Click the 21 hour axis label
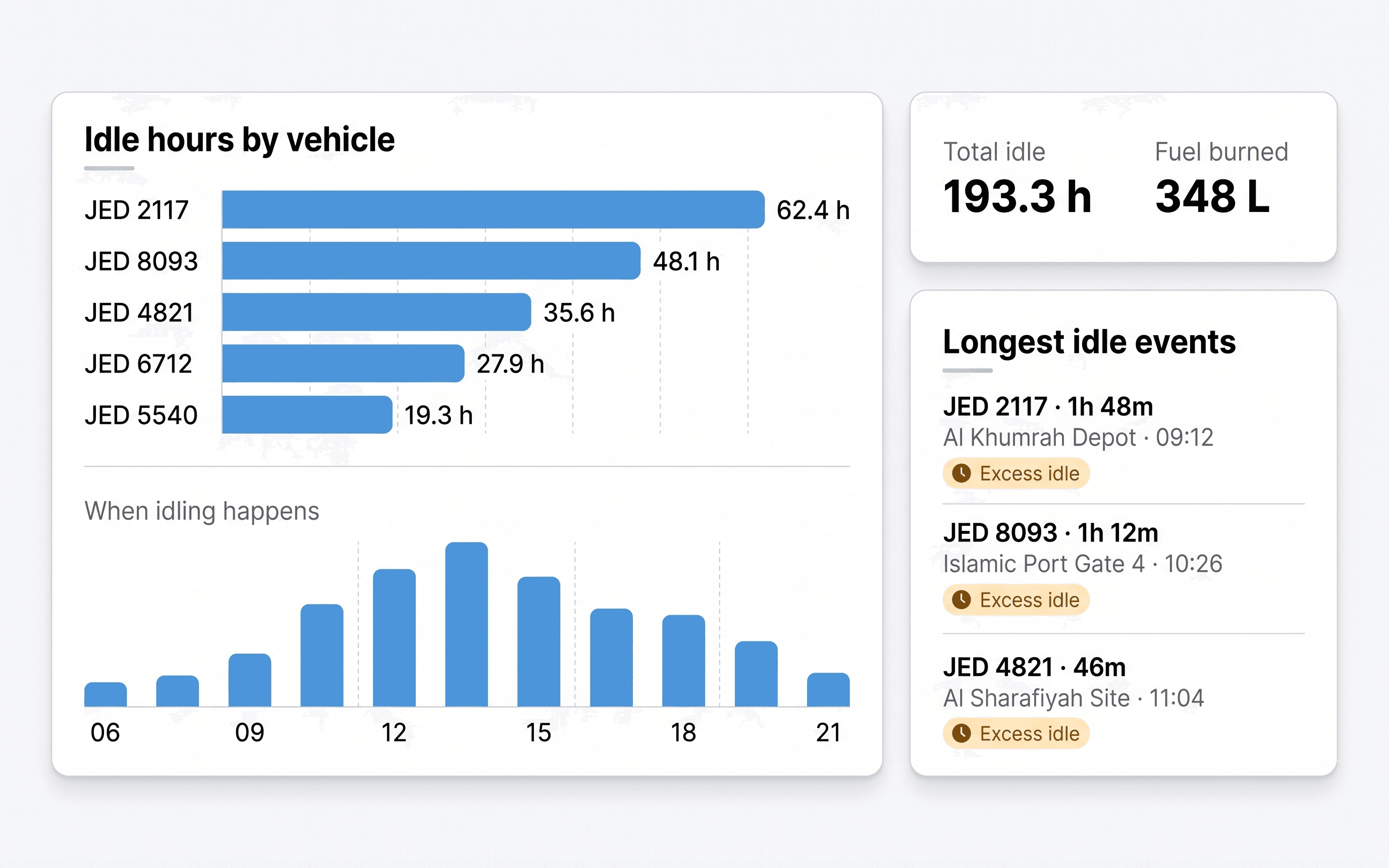The height and width of the screenshot is (868, 1389). click(x=828, y=733)
